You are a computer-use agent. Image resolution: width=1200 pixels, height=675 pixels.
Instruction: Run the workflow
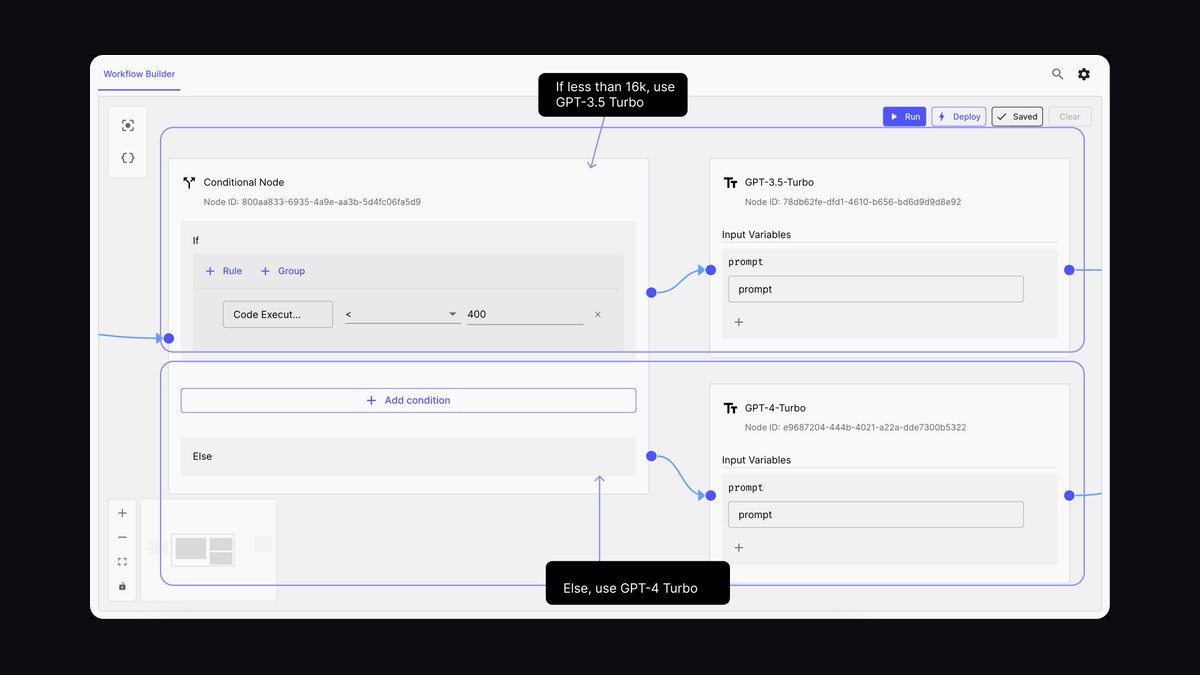[x=905, y=116]
